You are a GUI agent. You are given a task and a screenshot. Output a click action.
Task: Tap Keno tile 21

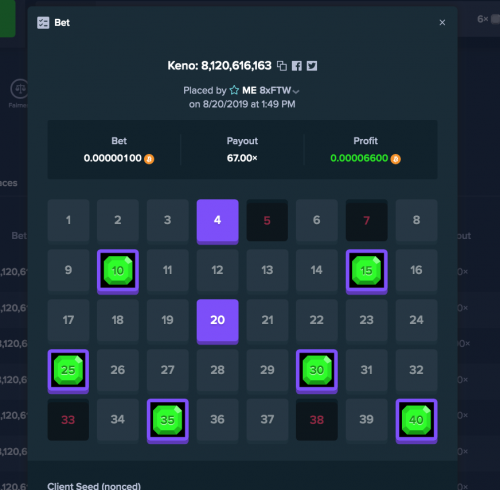coord(267,320)
